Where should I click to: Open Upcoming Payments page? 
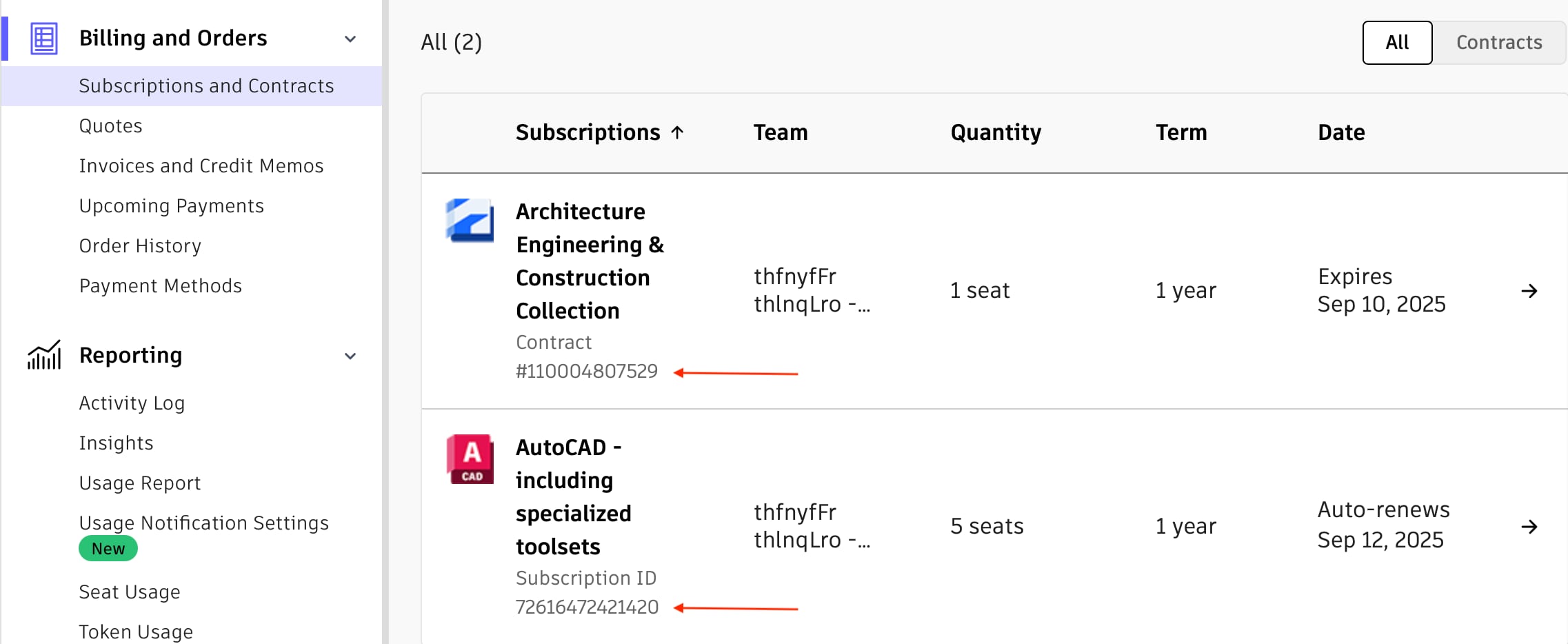(x=171, y=206)
